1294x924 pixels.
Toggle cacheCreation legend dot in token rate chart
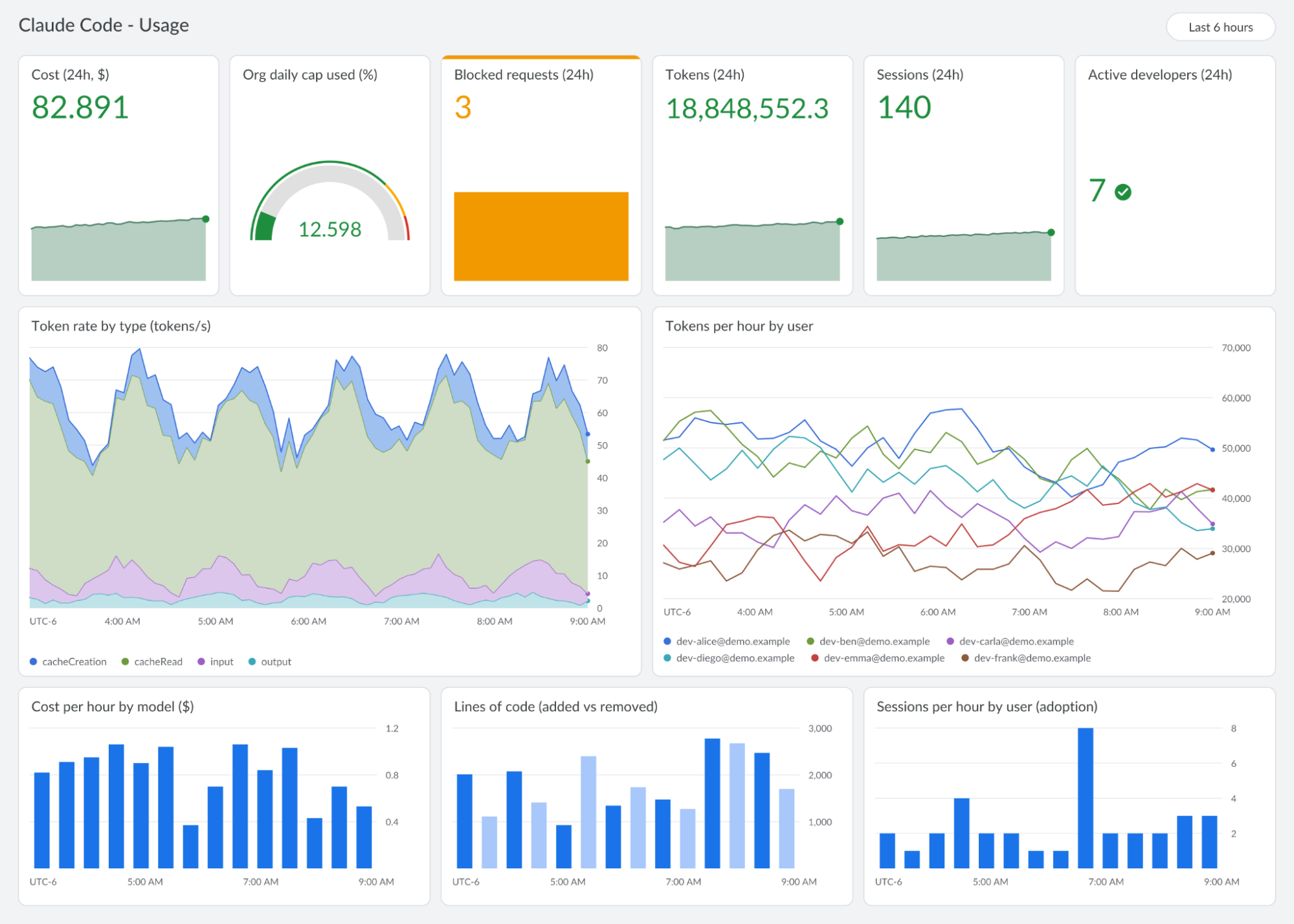click(x=34, y=661)
